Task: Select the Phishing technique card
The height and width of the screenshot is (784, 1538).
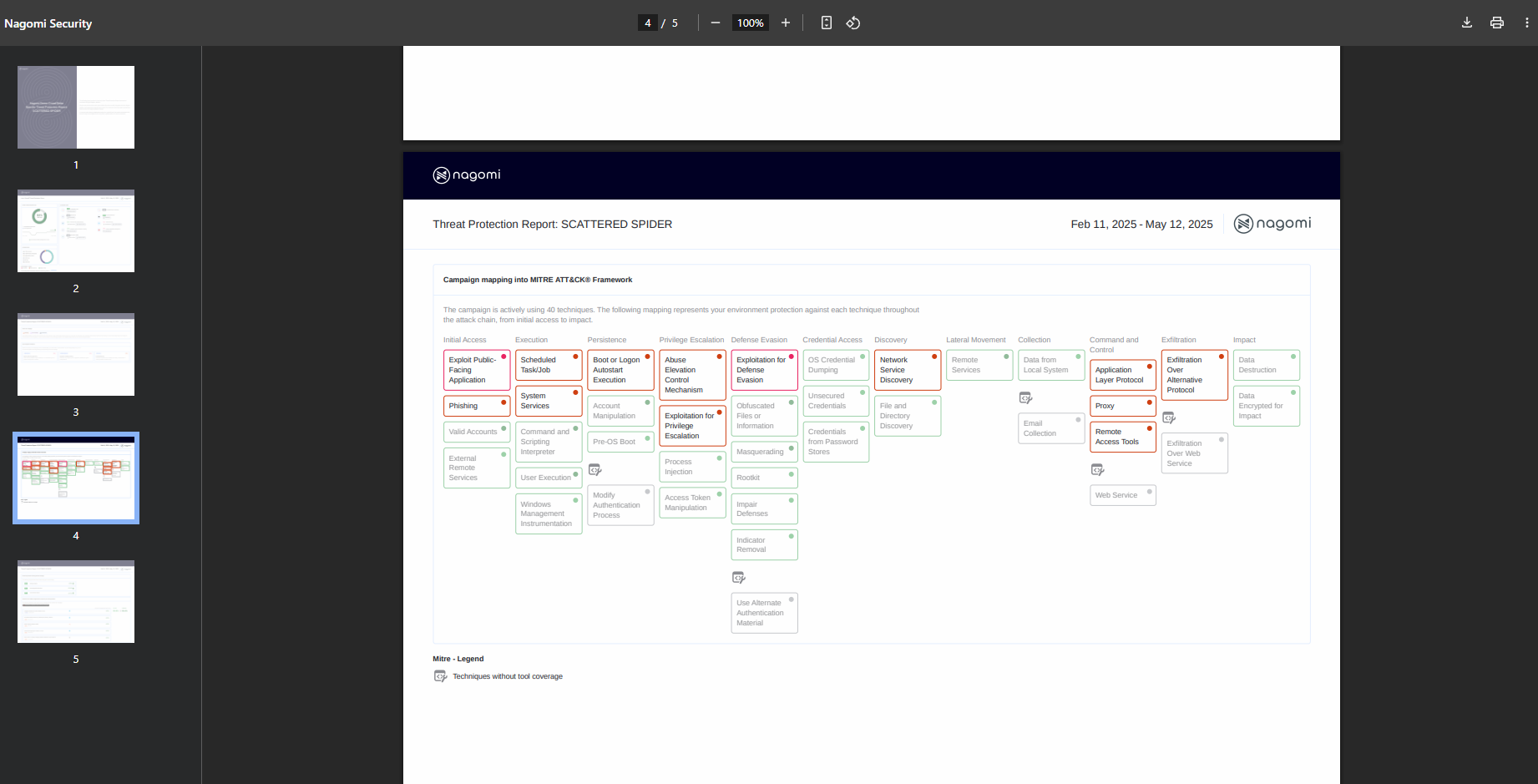Action: pos(477,406)
